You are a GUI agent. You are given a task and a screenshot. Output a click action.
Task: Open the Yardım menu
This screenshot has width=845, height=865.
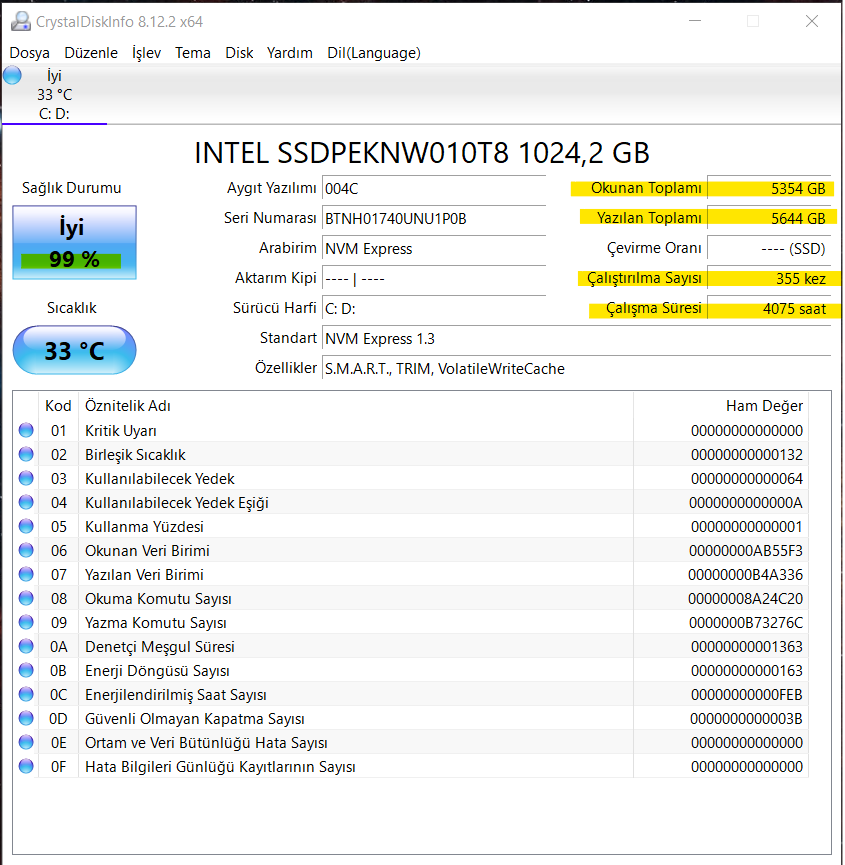pos(290,53)
